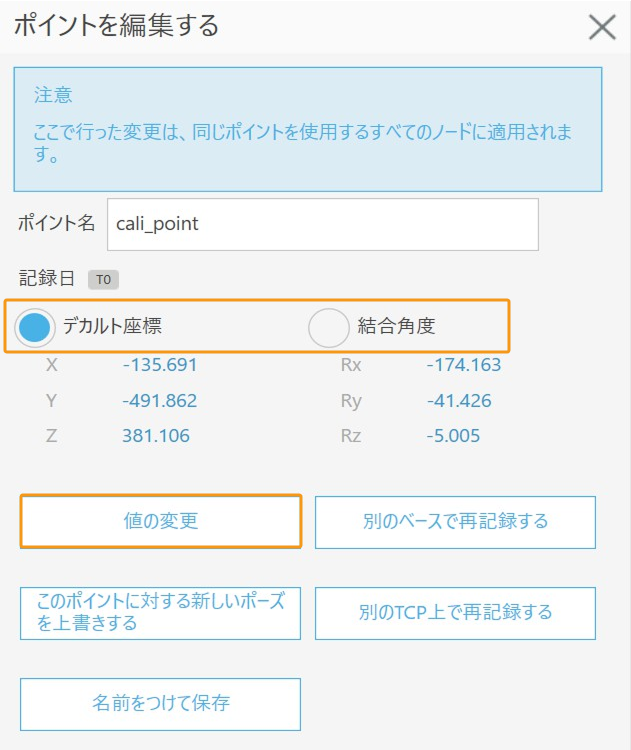Click the X coordinate value -135.691

coord(160,365)
